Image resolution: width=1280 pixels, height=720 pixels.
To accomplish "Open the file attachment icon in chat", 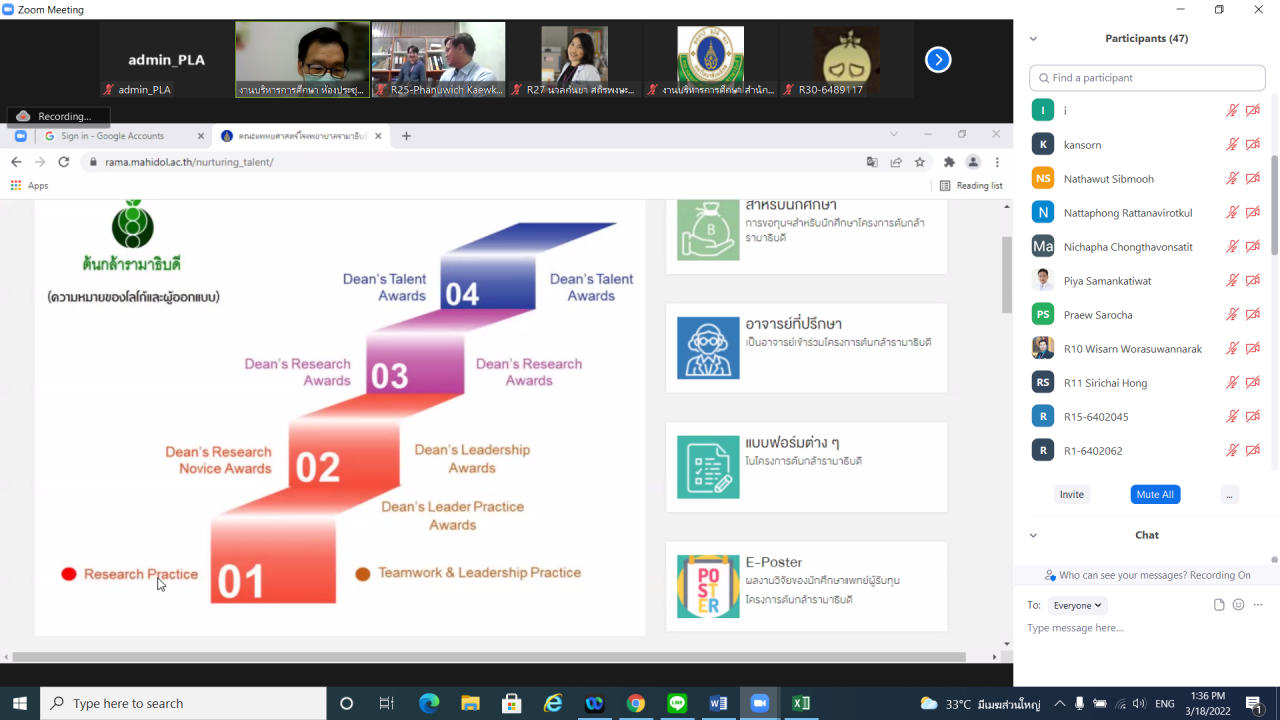I will coord(1219,605).
